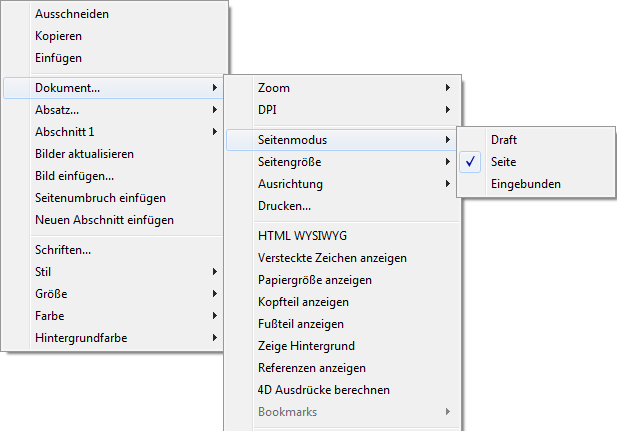
Task: Toggle HTML WYSIWYG option
Action: point(301,236)
